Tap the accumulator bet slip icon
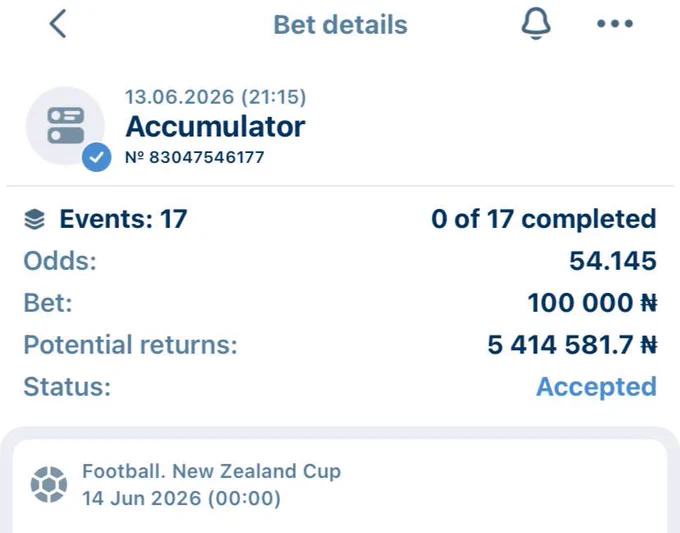Viewport: 680px width, 533px height. point(65,126)
